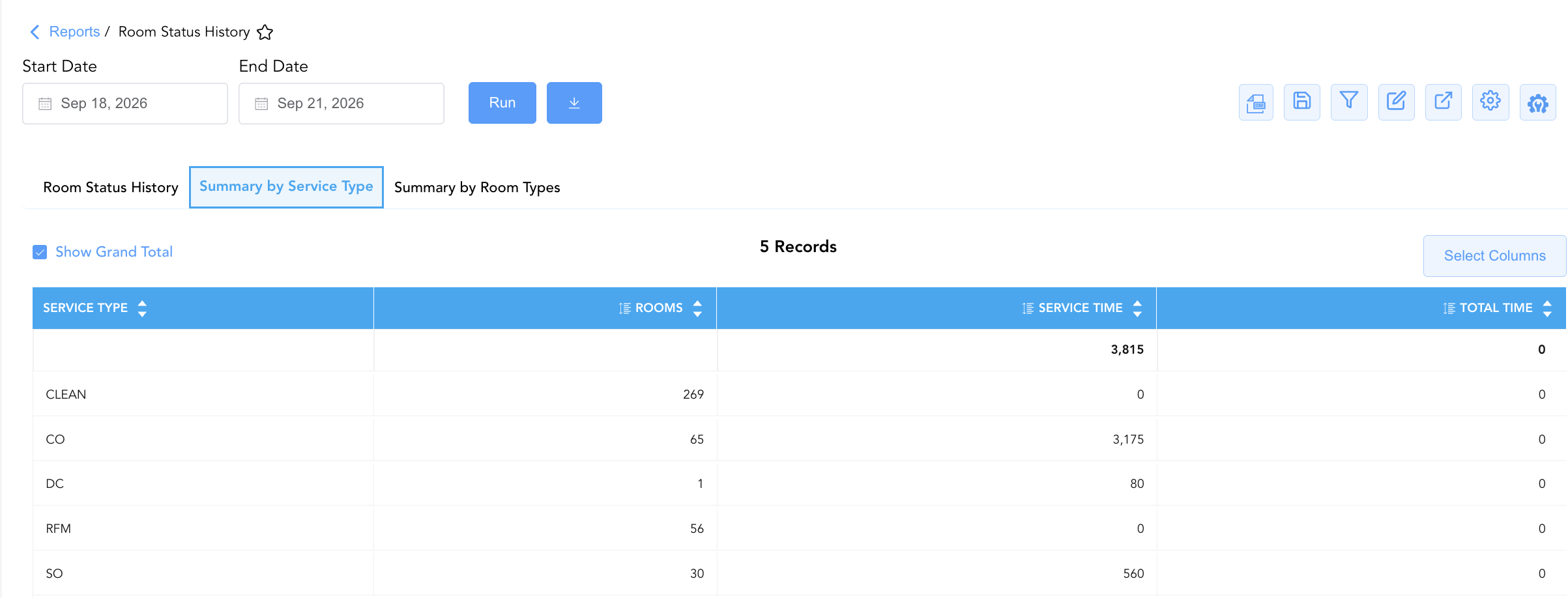This screenshot has width=1568, height=598.
Task: Open the gear settings icon
Action: point(1490,102)
